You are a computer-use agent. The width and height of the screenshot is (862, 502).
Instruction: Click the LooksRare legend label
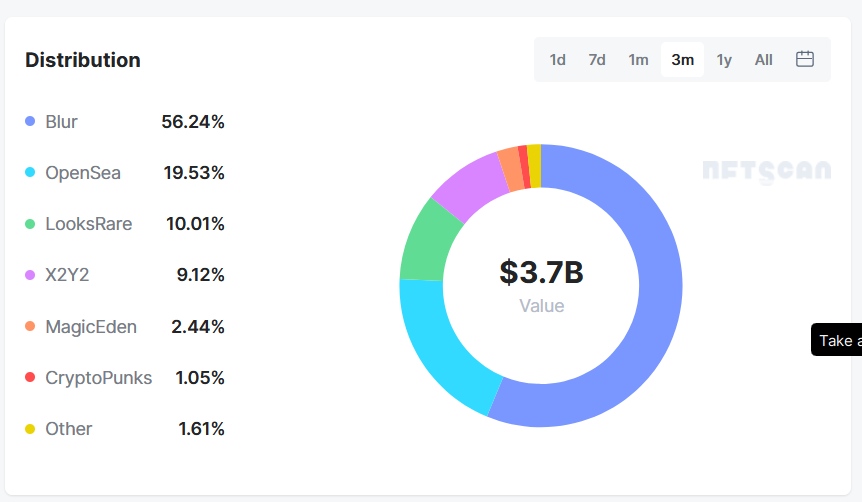[x=89, y=224]
